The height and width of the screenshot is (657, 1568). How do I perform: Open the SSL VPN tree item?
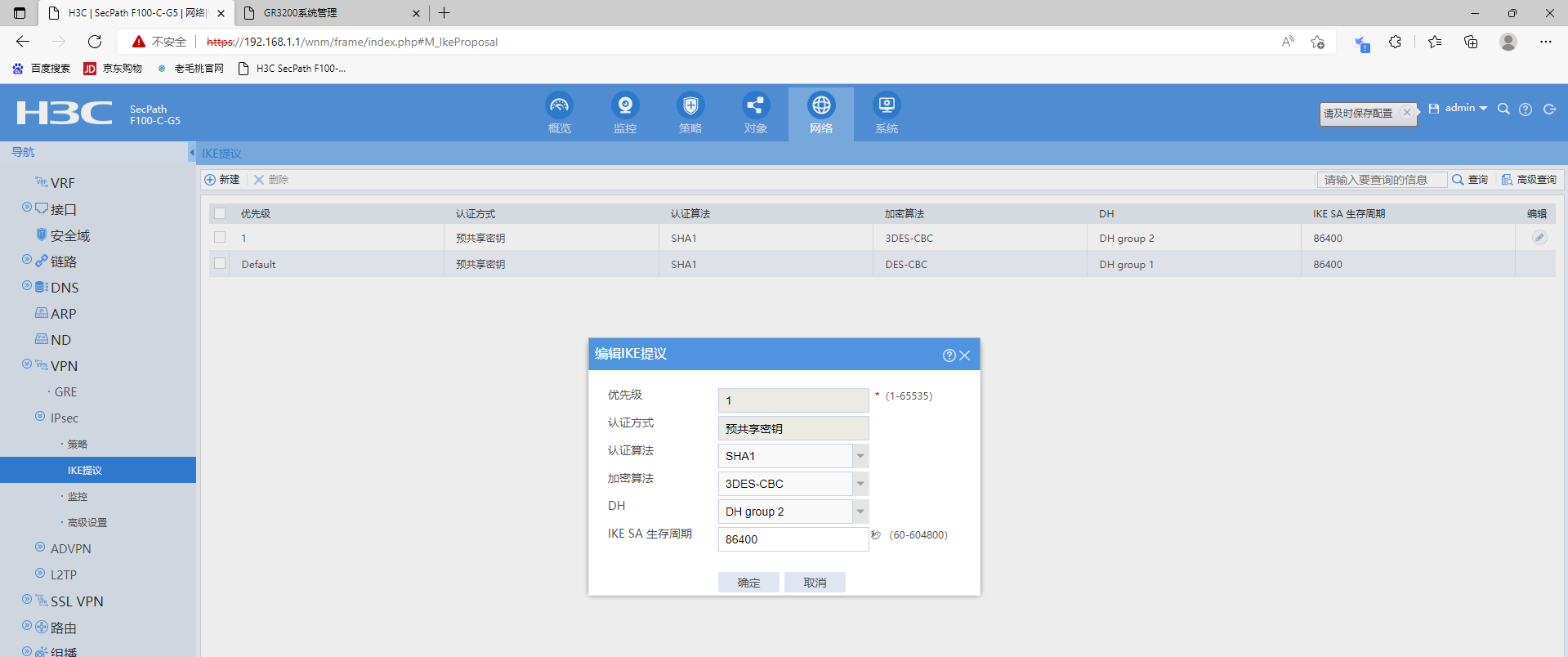click(x=77, y=601)
